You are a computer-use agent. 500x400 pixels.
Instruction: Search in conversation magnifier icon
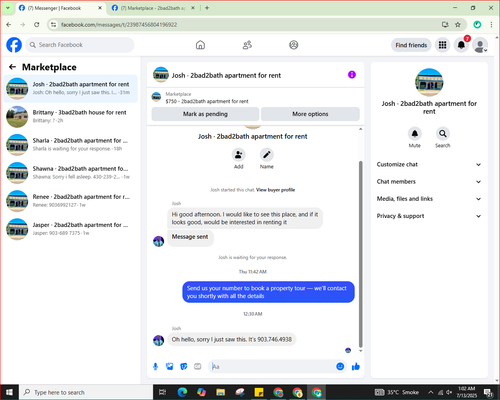pyautogui.click(x=443, y=134)
